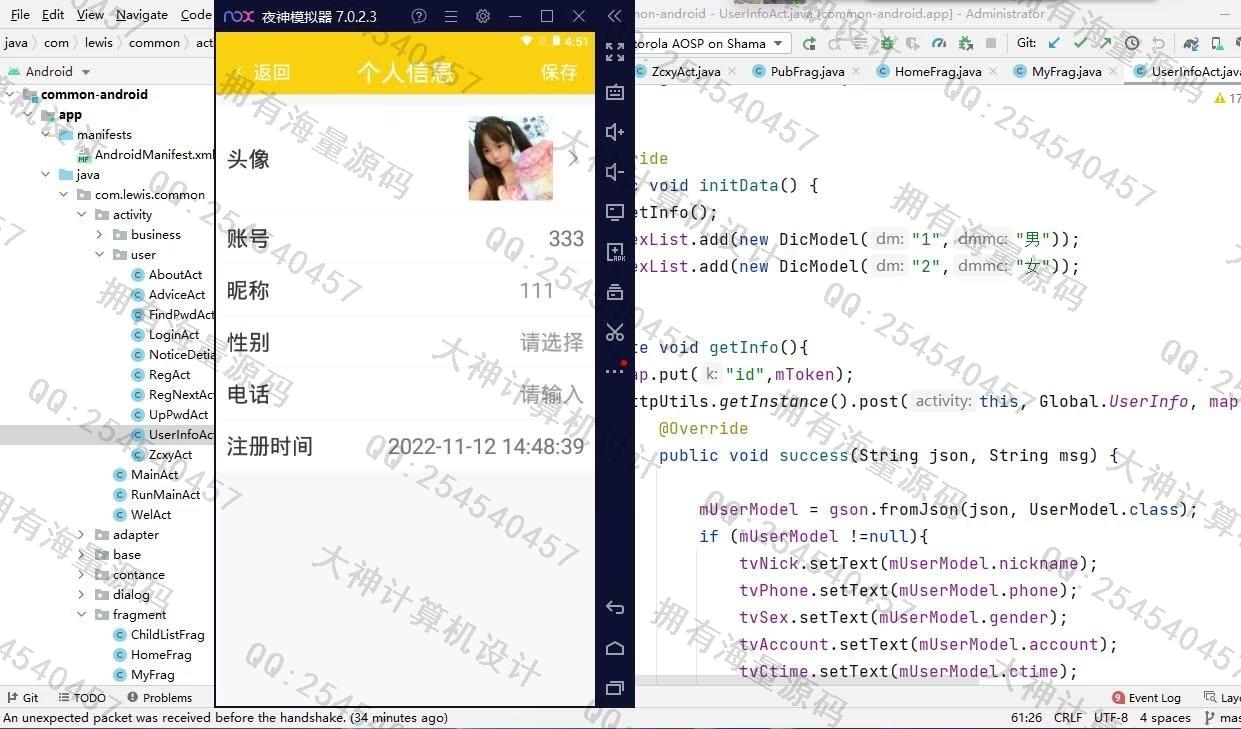Open the Nox hamburger menu
Screen dimensions: 1241x729
coord(451,16)
